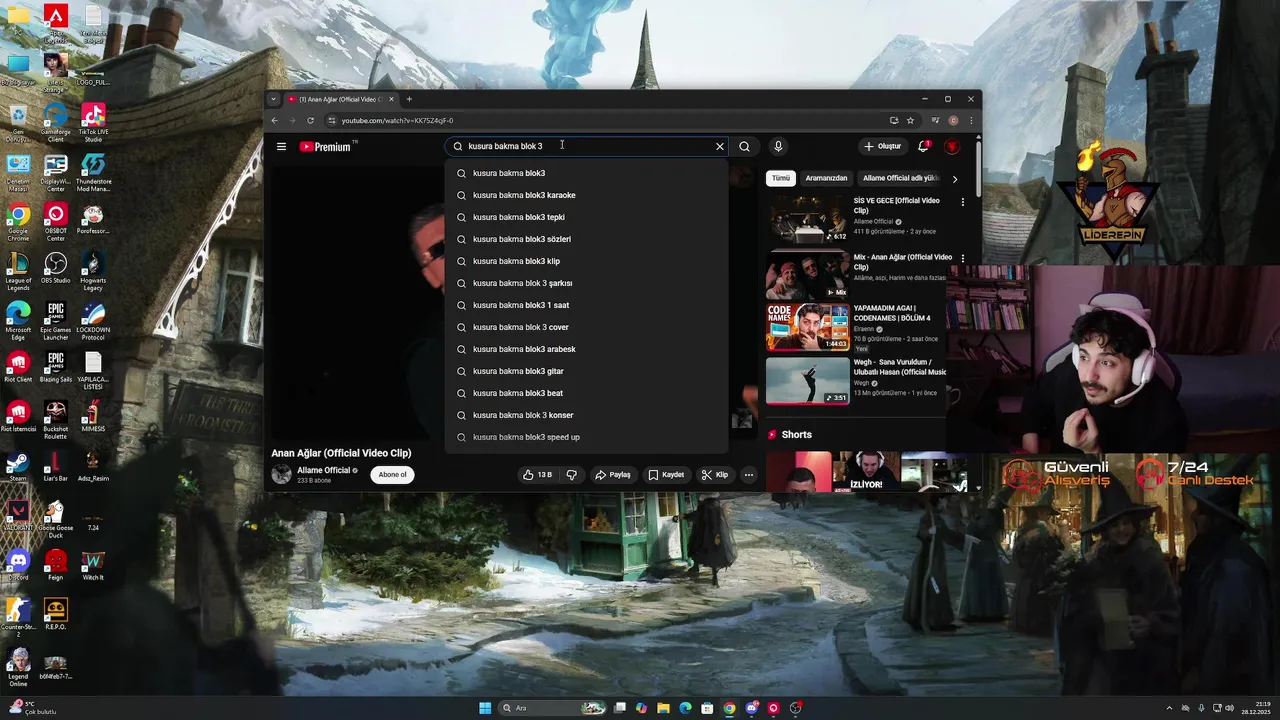Subscribe with the Abone ol button
The width and height of the screenshot is (1280, 720).
(392, 475)
